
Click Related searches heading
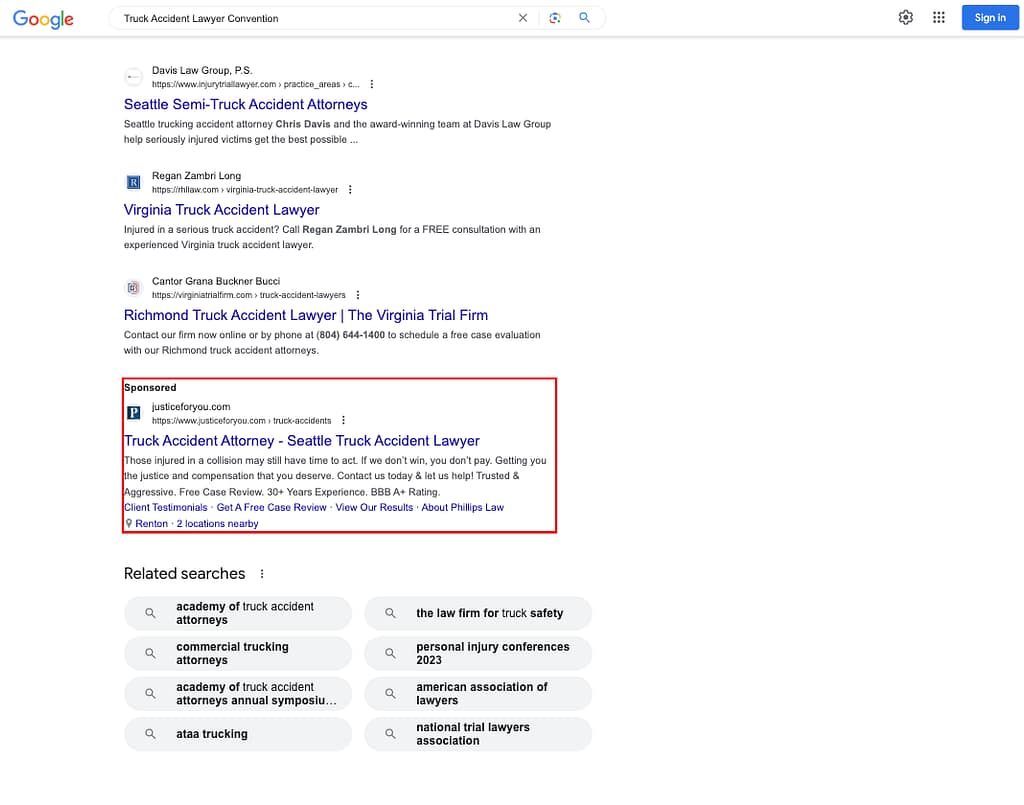(185, 574)
